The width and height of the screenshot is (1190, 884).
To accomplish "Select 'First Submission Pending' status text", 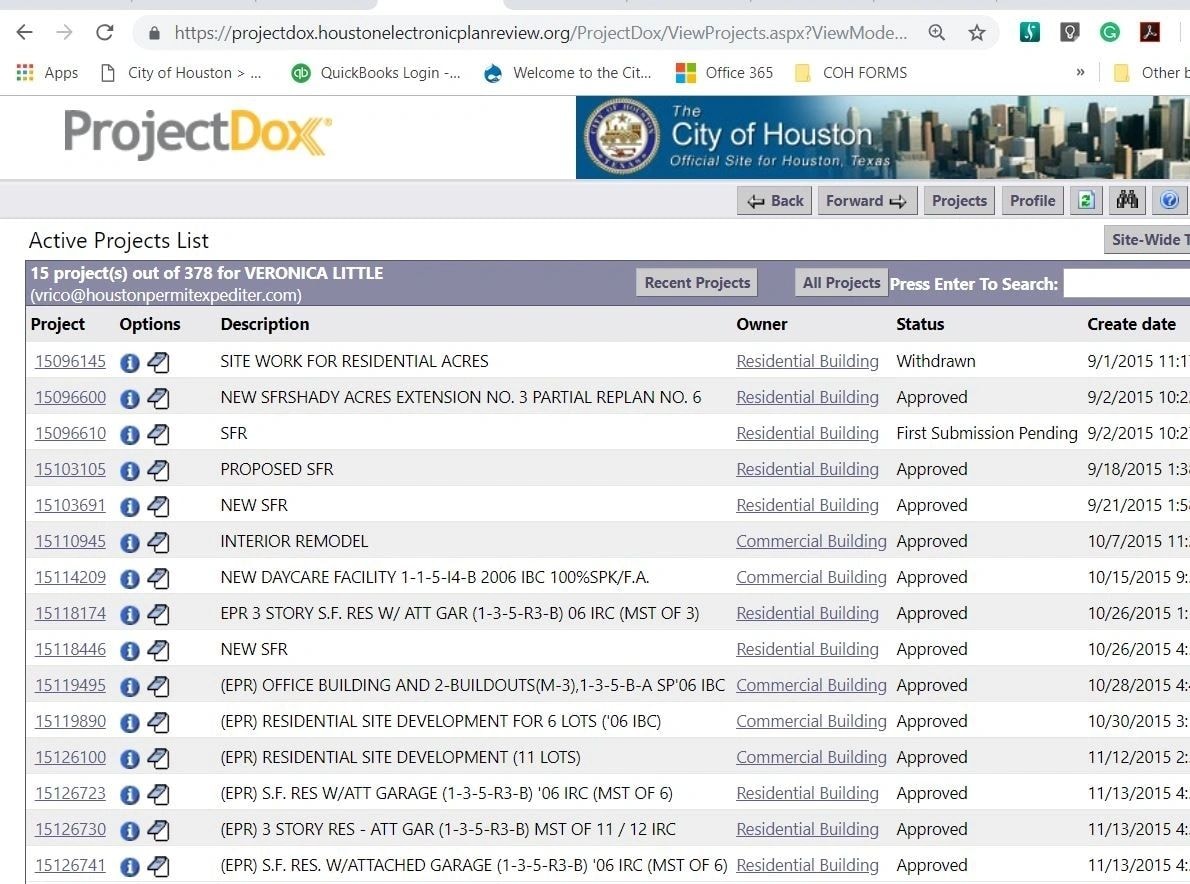I will point(987,433).
